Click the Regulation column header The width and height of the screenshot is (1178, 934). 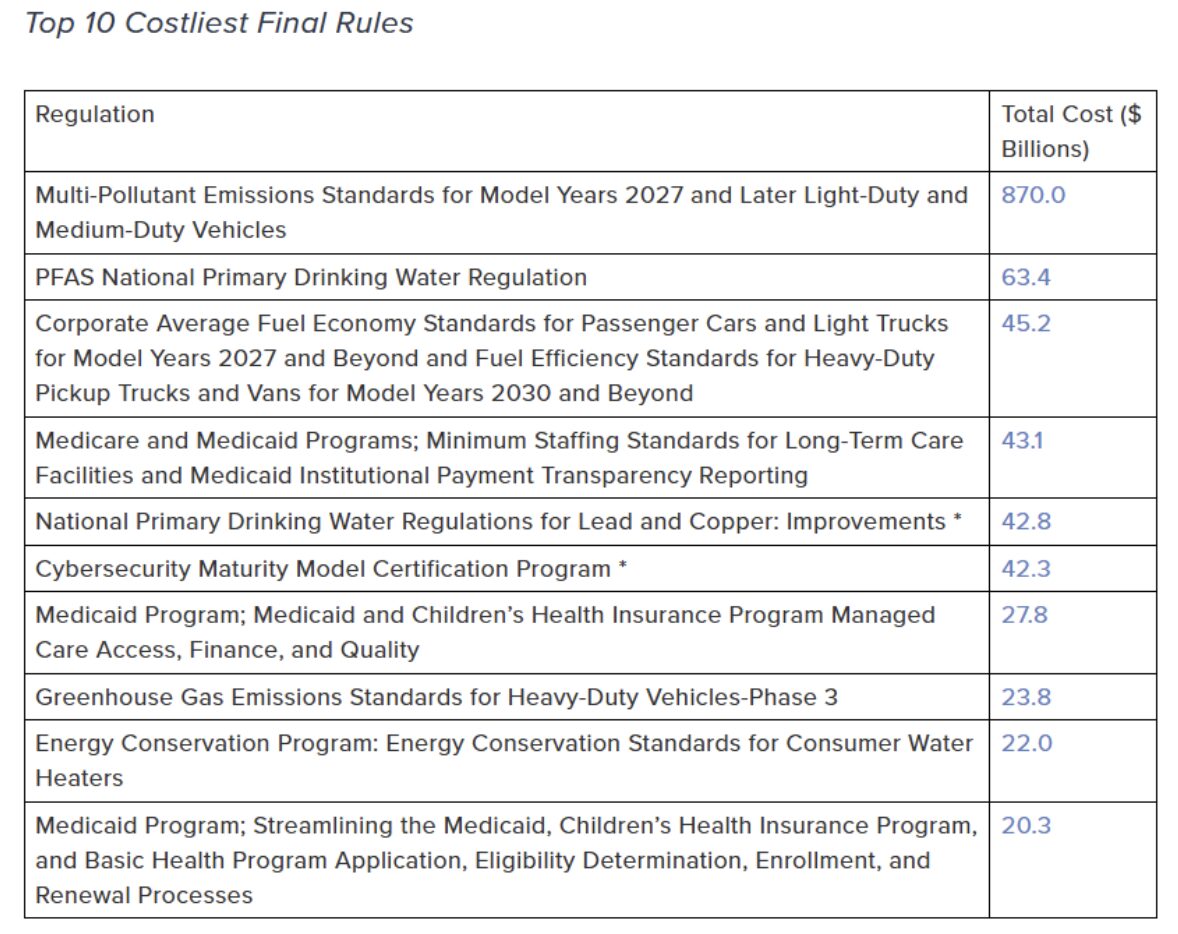click(95, 114)
